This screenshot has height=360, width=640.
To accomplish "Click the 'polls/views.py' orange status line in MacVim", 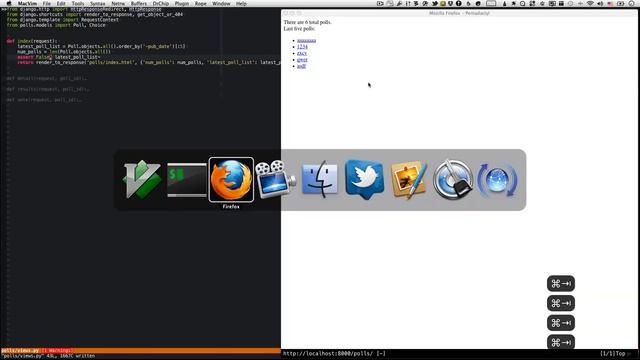I will pos(140,351).
